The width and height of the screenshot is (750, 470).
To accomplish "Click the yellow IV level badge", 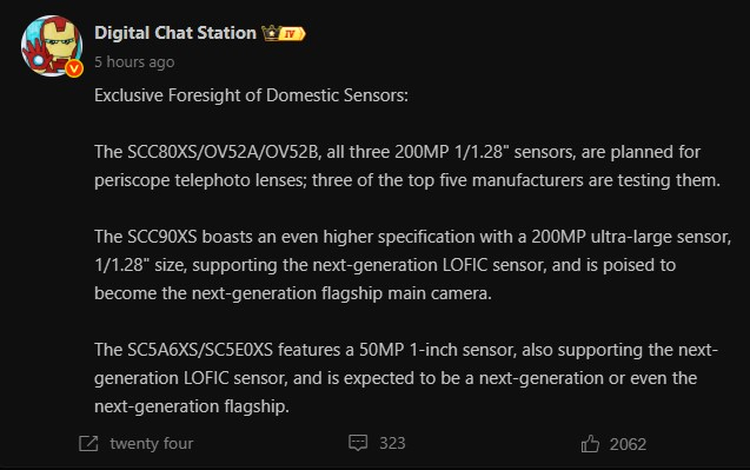I will [x=293, y=33].
